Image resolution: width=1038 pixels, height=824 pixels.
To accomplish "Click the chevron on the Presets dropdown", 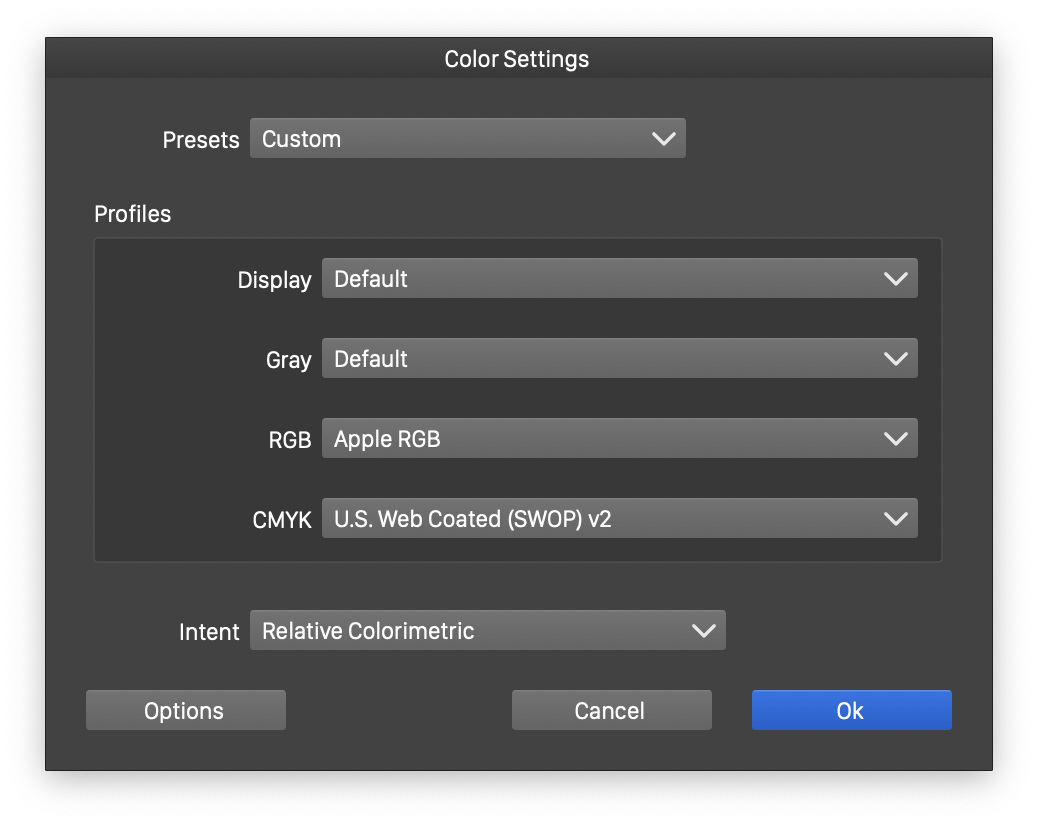I will click(663, 138).
